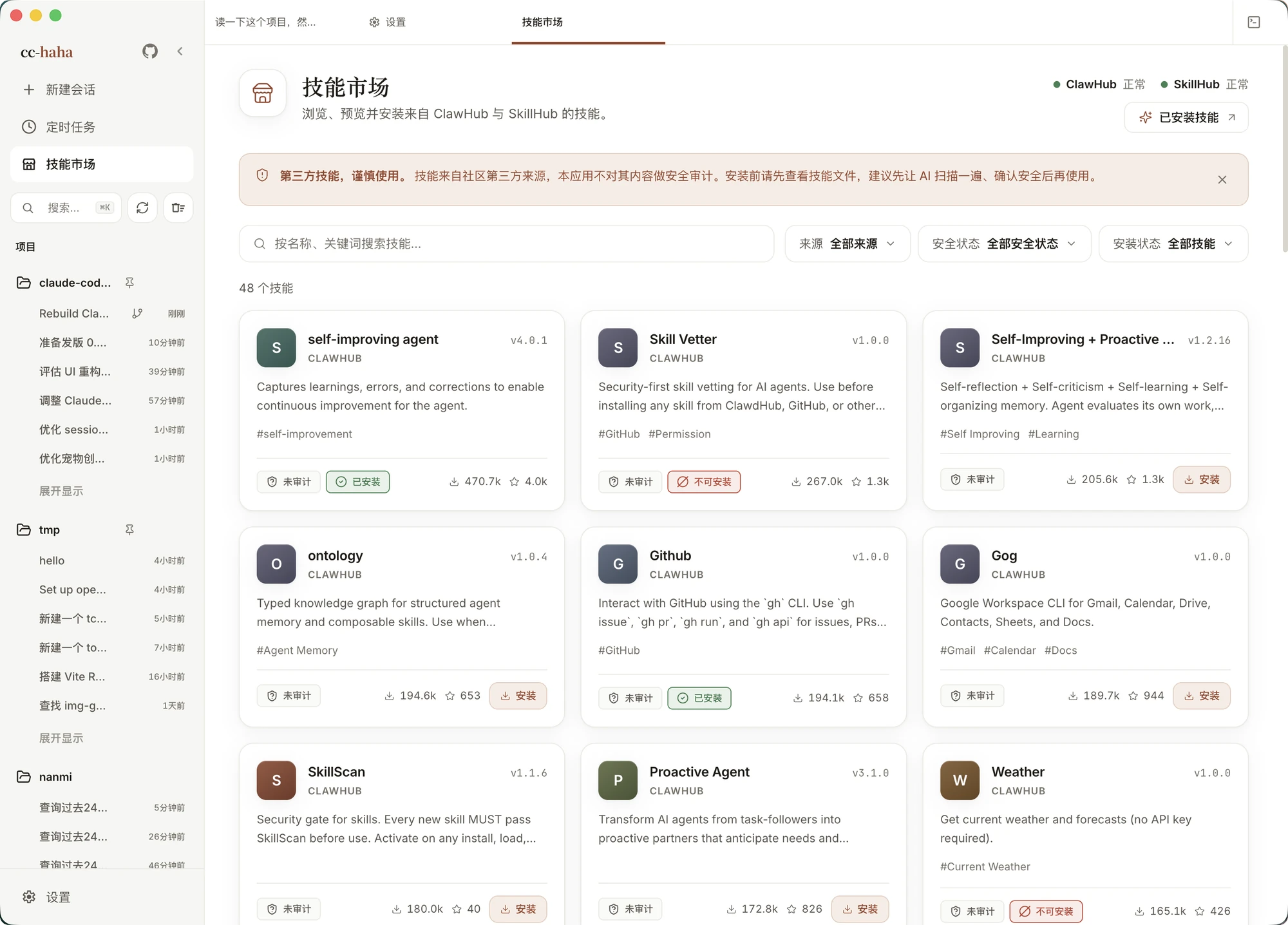This screenshot has height=925, width=1288.
Task: Branch icon on Rebuild Cla... session
Action: point(137,314)
